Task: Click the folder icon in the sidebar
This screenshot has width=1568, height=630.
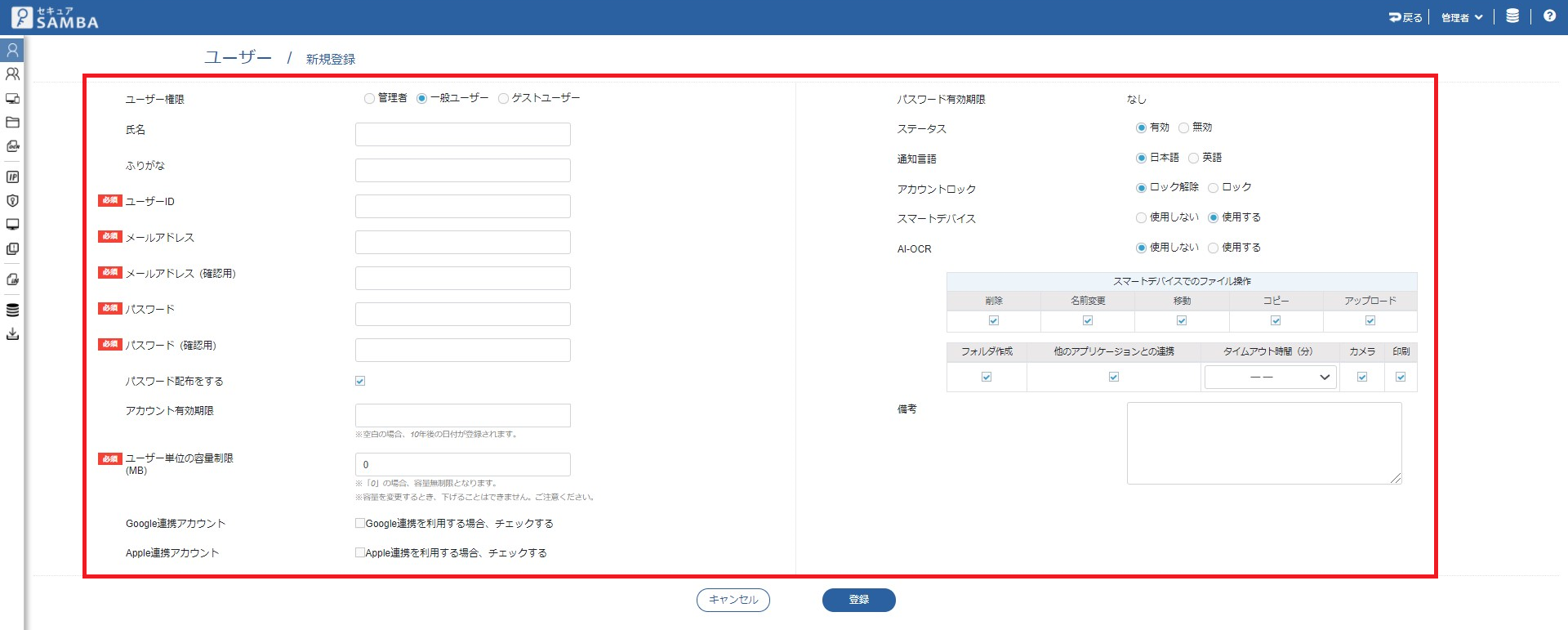Action: [x=12, y=123]
